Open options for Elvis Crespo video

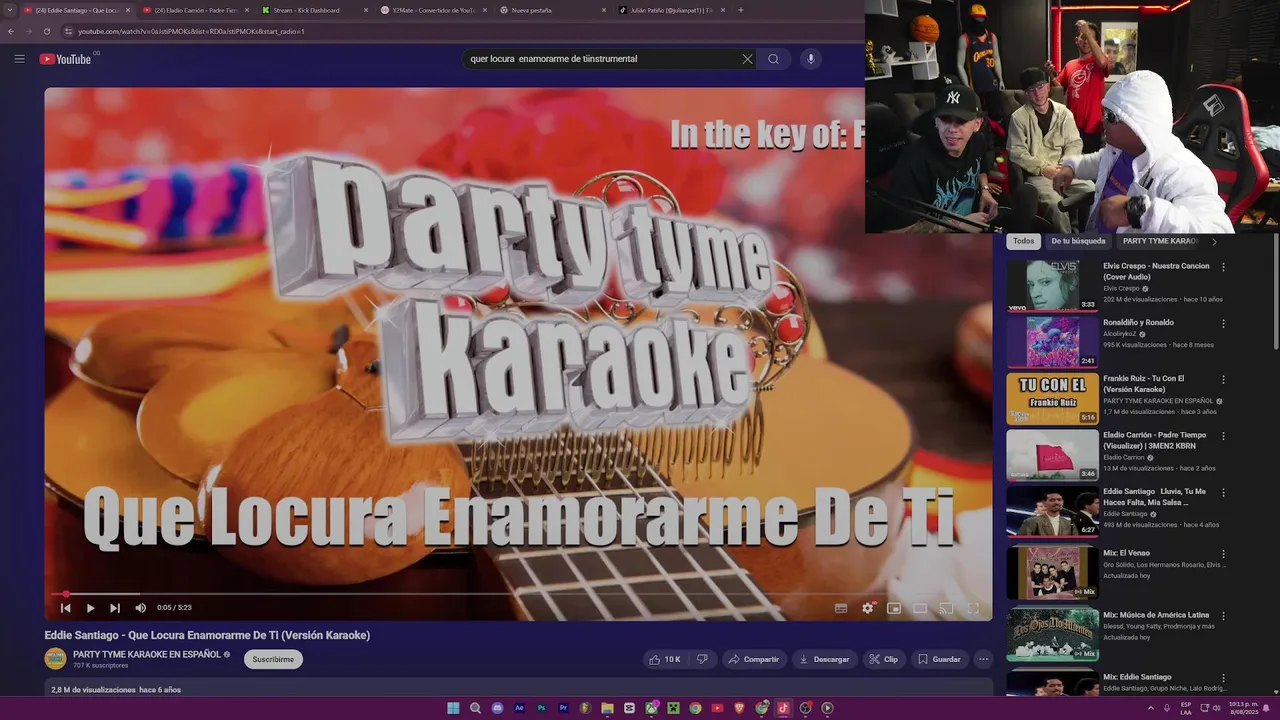(x=1223, y=267)
